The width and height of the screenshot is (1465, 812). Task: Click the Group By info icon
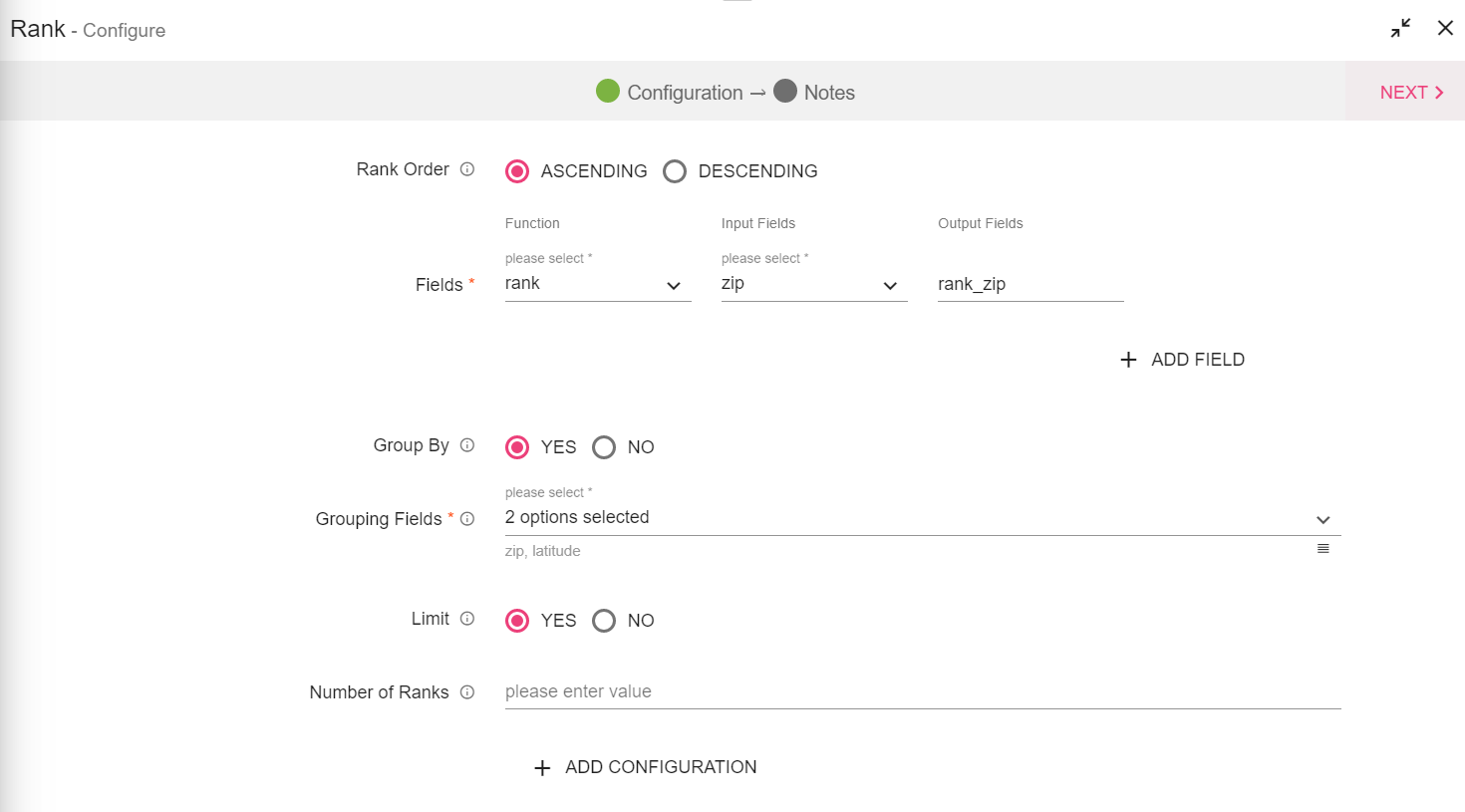[467, 445]
